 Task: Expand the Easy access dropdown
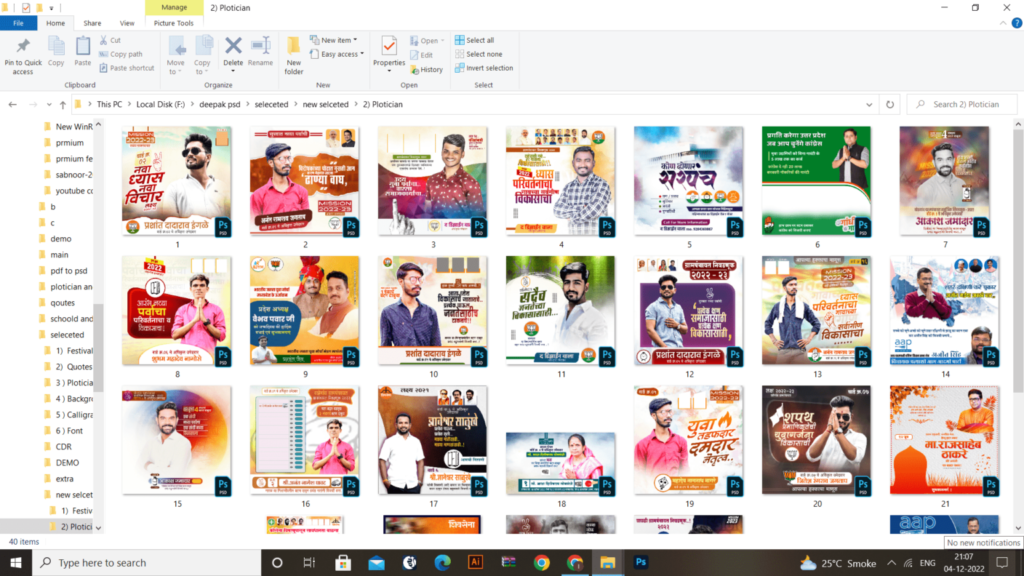pyautogui.click(x=337, y=54)
